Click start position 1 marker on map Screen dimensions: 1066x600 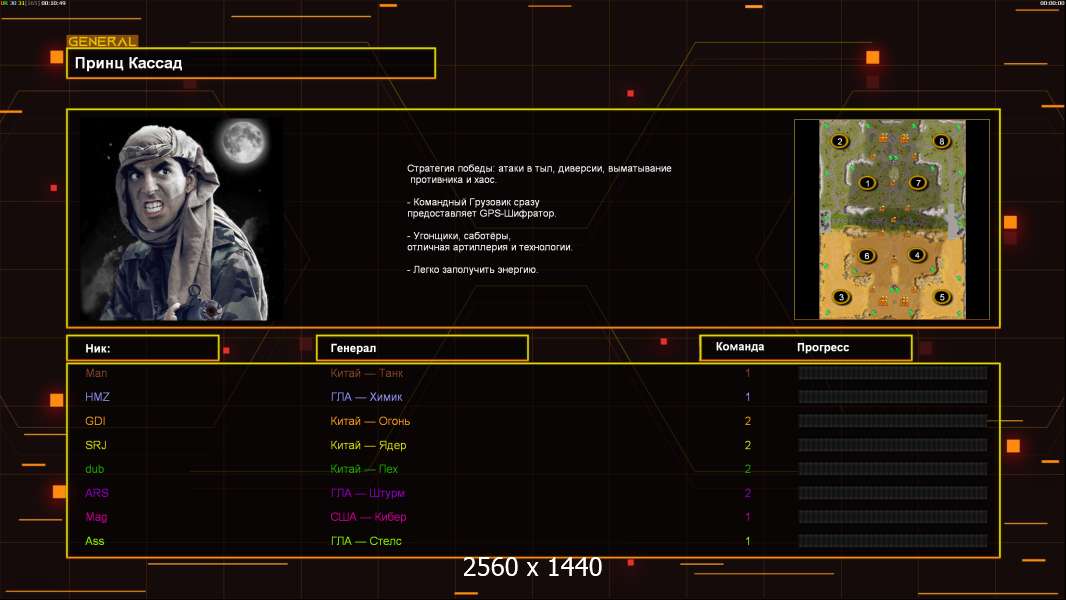click(x=867, y=183)
